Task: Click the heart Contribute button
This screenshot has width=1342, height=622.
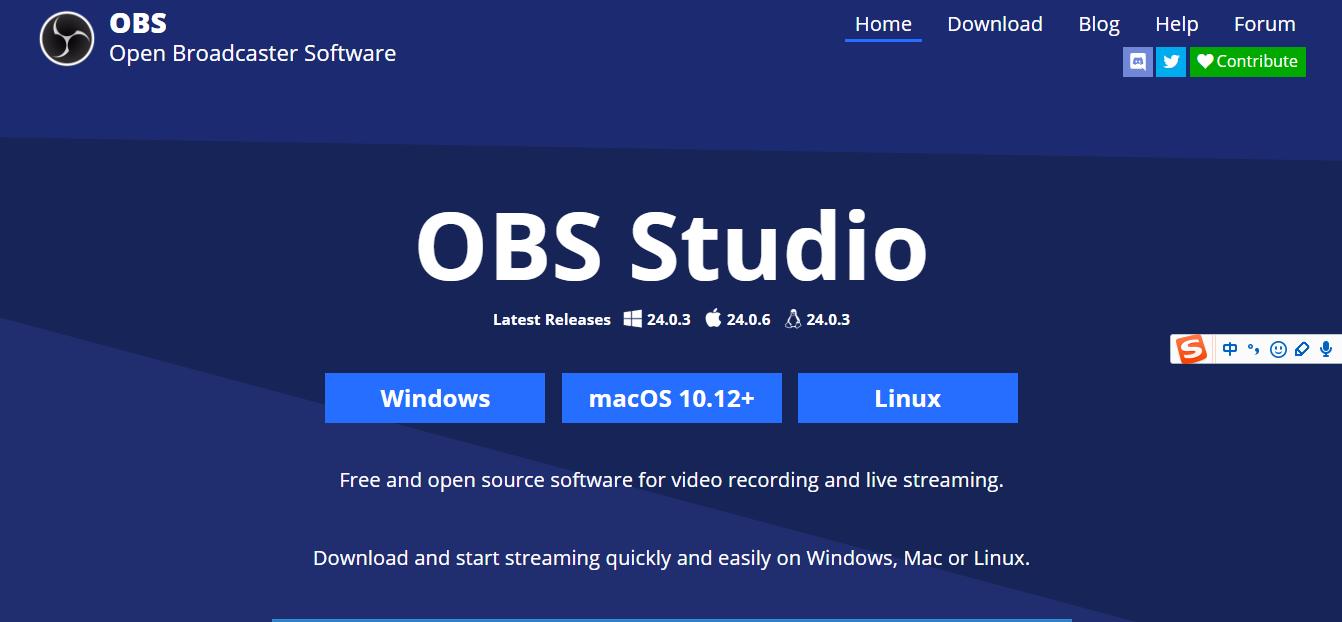Action: (1248, 61)
